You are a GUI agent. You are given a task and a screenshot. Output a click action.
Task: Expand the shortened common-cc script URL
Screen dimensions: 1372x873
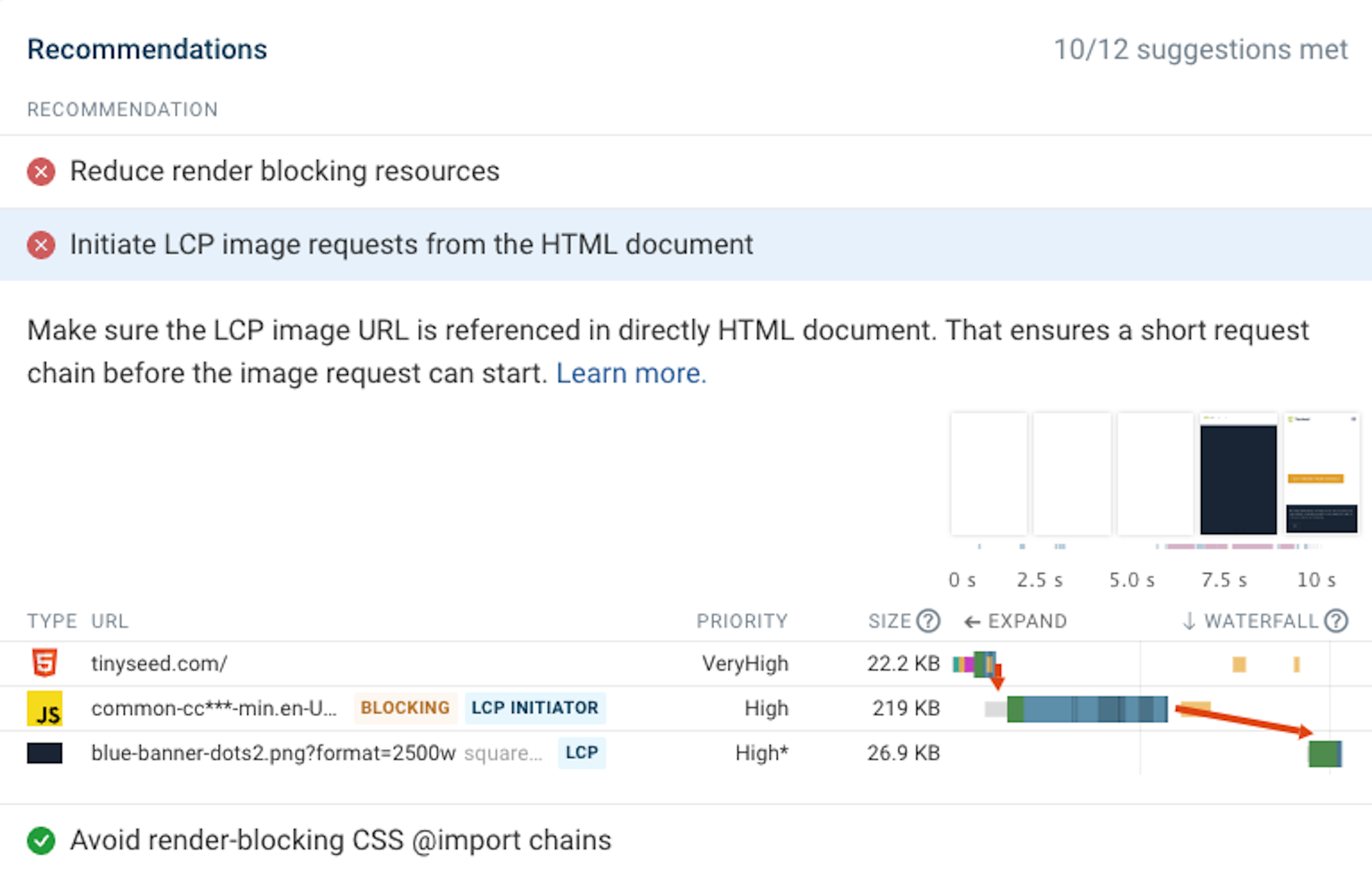pyautogui.click(x=213, y=708)
